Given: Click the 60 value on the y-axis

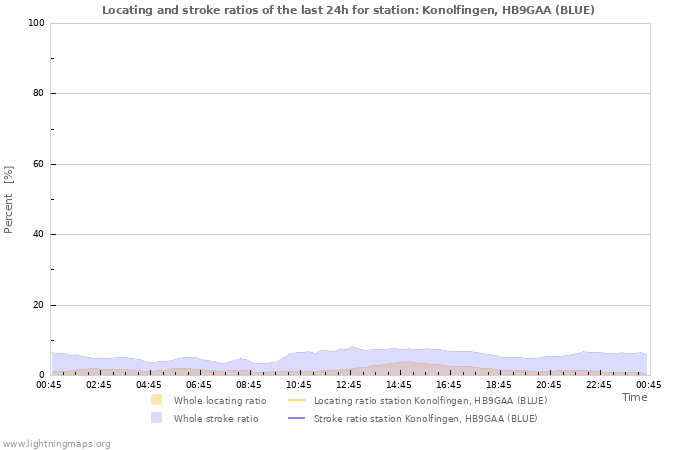Looking at the screenshot, I should pos(37,164).
